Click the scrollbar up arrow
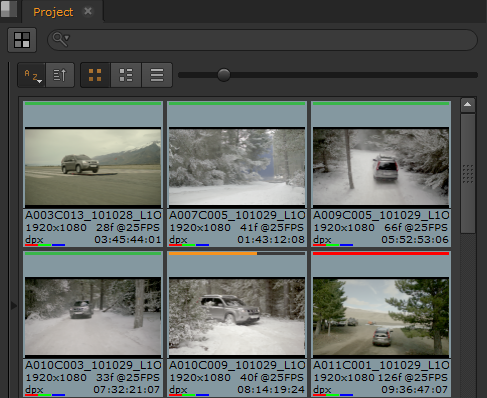This screenshot has width=487, height=398. 468,105
